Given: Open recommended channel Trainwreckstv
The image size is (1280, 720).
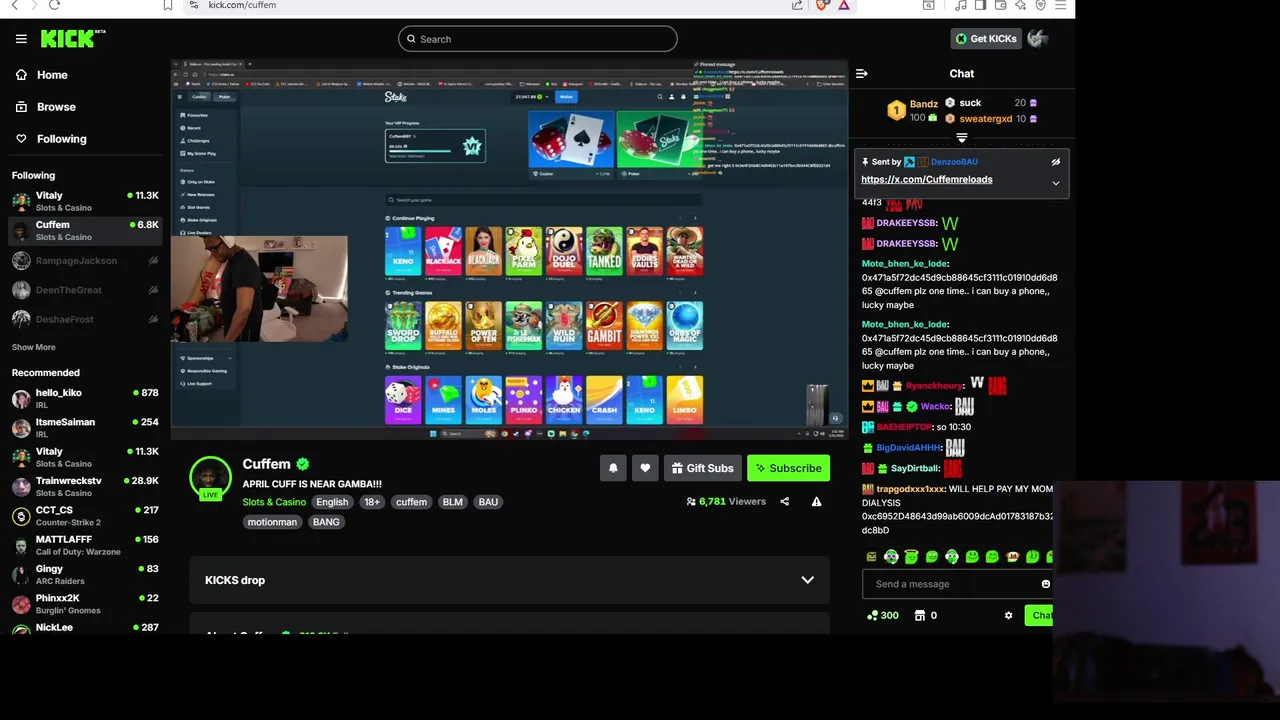Looking at the screenshot, I should [x=84, y=486].
